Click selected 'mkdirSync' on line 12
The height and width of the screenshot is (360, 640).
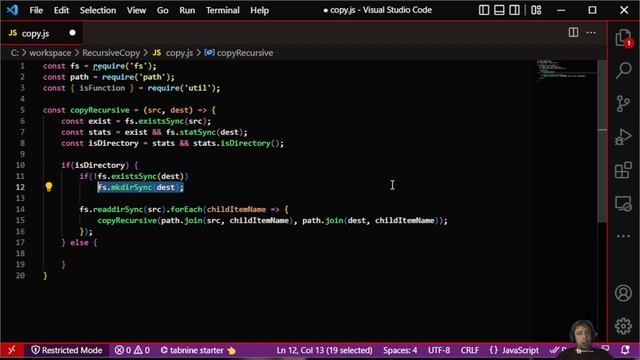[x=131, y=187]
